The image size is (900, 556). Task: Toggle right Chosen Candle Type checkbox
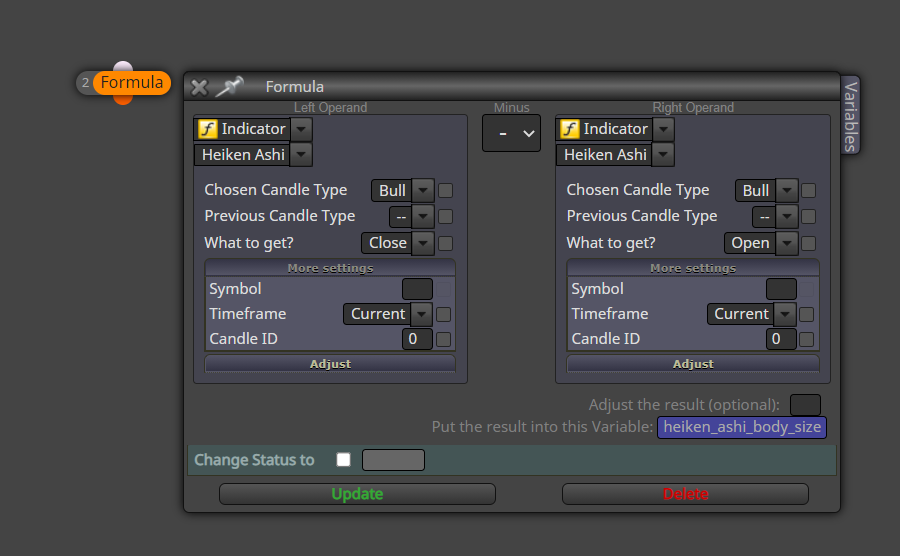point(809,190)
